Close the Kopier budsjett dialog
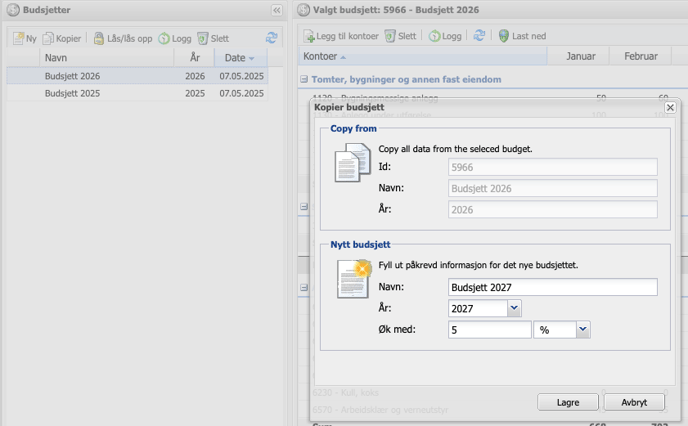 670,107
